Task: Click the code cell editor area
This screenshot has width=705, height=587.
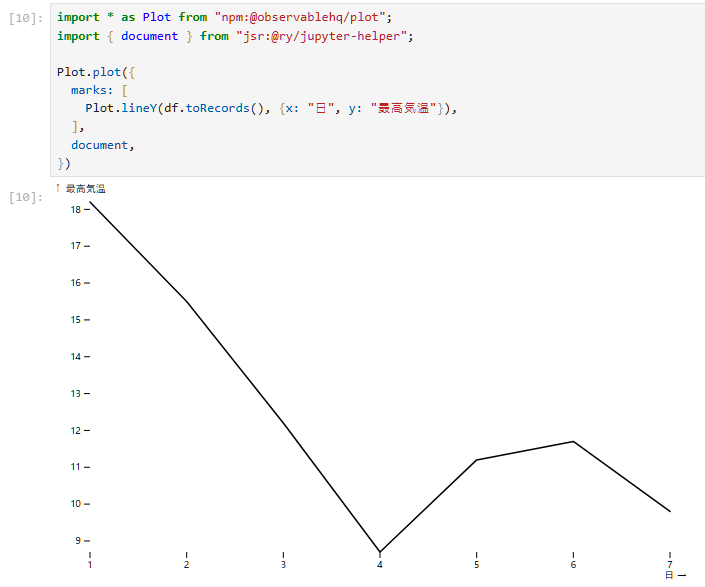Action: tap(378, 90)
